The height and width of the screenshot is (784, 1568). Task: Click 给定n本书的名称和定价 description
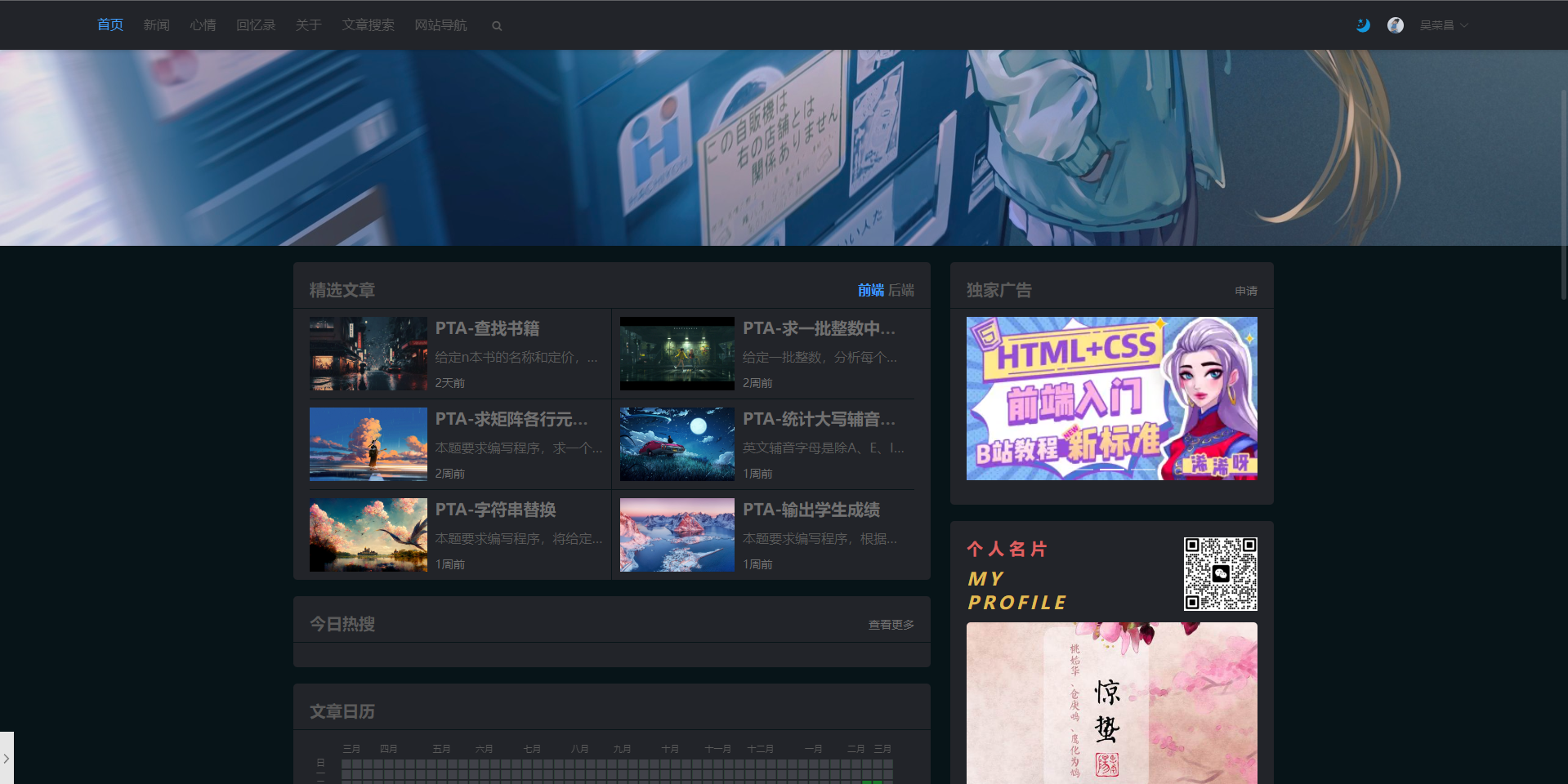coord(516,357)
